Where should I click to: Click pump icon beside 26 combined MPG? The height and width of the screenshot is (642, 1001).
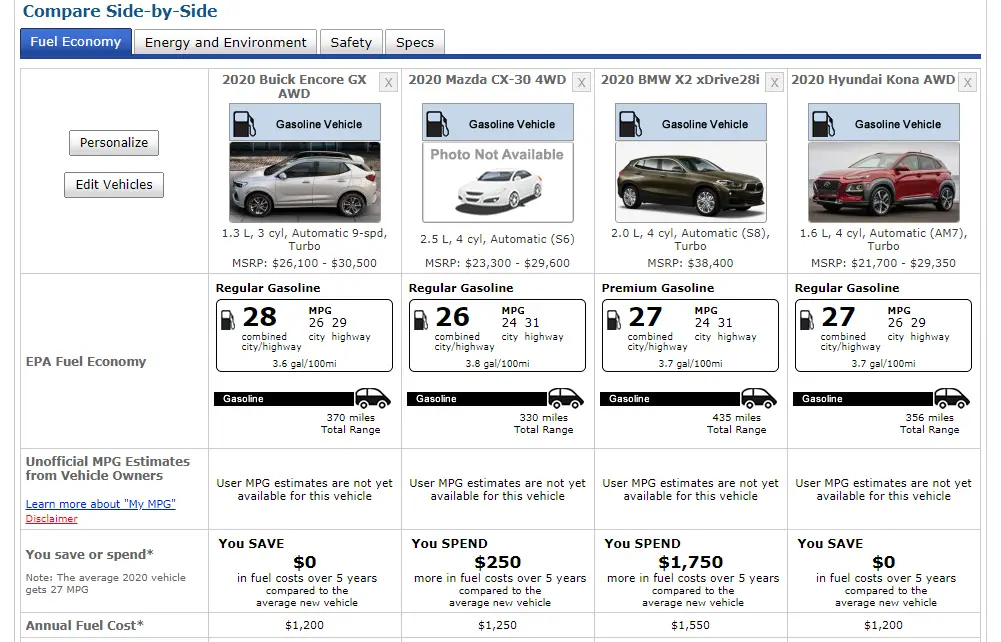421,319
